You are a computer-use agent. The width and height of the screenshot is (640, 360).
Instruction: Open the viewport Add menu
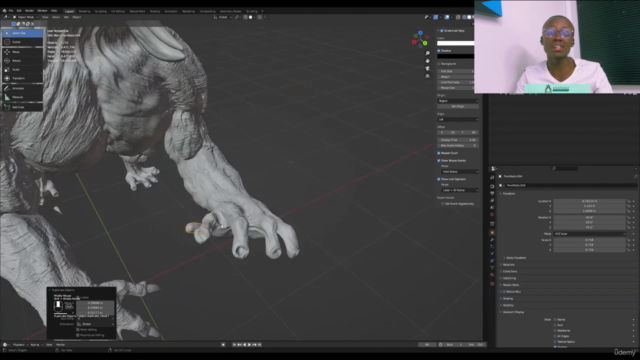(x=66, y=17)
